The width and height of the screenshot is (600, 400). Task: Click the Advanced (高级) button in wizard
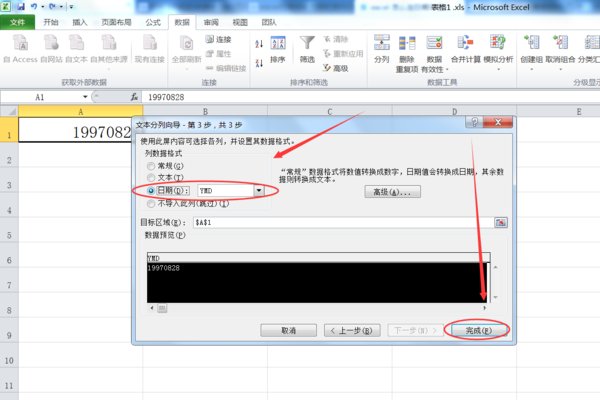[x=393, y=192]
